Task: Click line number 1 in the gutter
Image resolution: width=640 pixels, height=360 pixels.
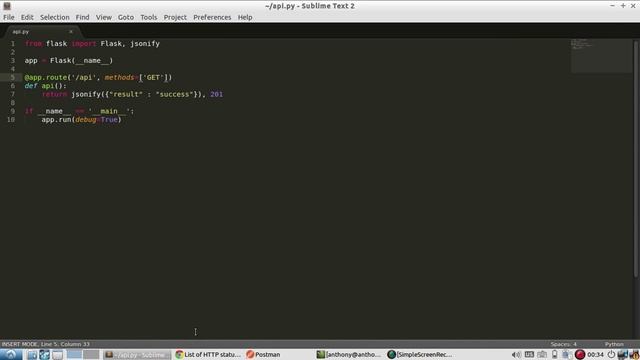Action: (x=13, y=44)
